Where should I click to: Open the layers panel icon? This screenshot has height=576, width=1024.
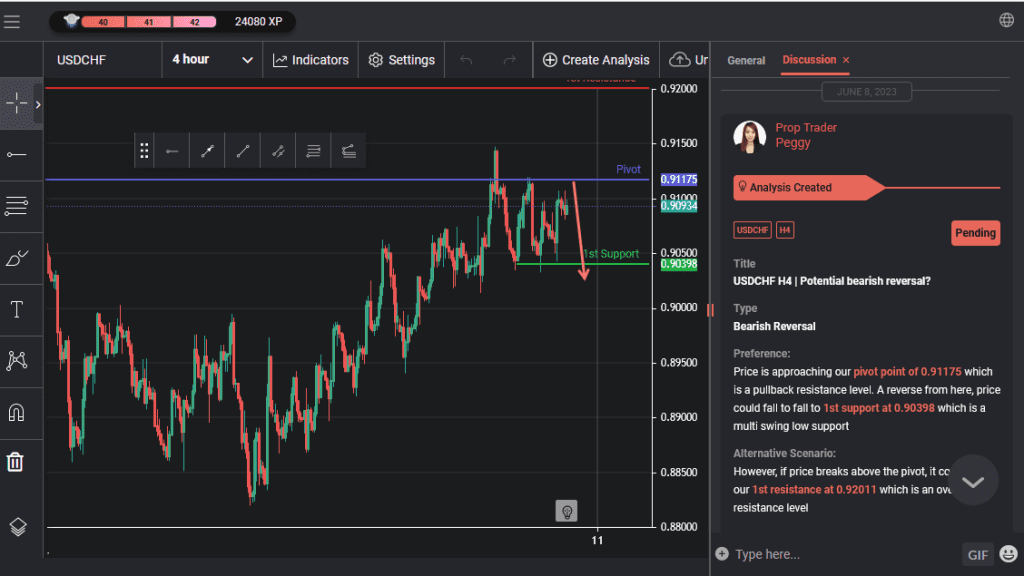(x=17, y=527)
